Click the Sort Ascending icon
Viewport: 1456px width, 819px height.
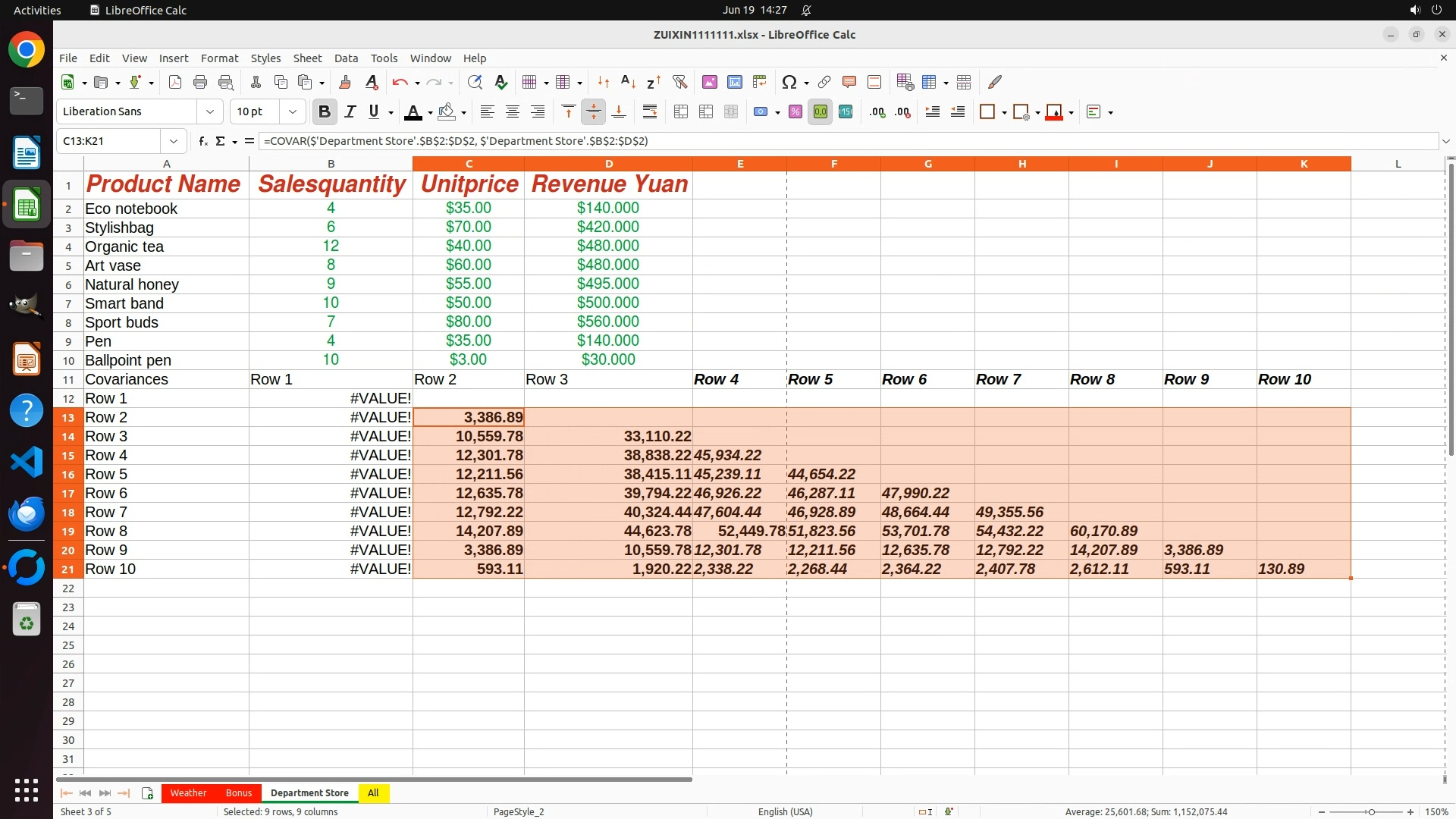point(628,82)
